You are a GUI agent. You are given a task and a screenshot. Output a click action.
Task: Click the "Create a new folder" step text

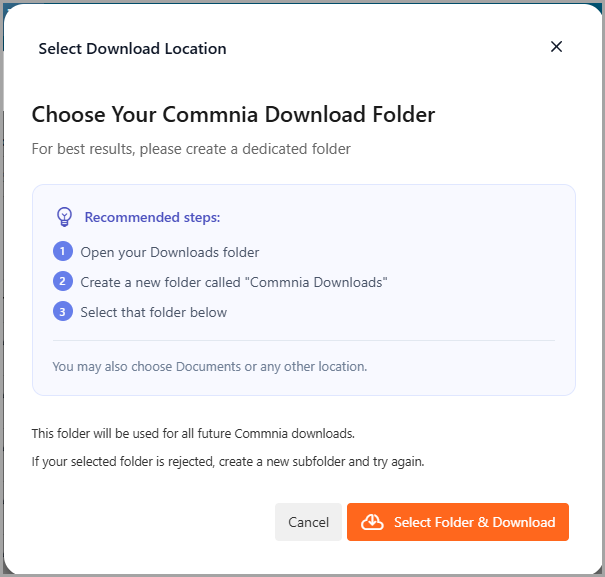[x=233, y=282]
